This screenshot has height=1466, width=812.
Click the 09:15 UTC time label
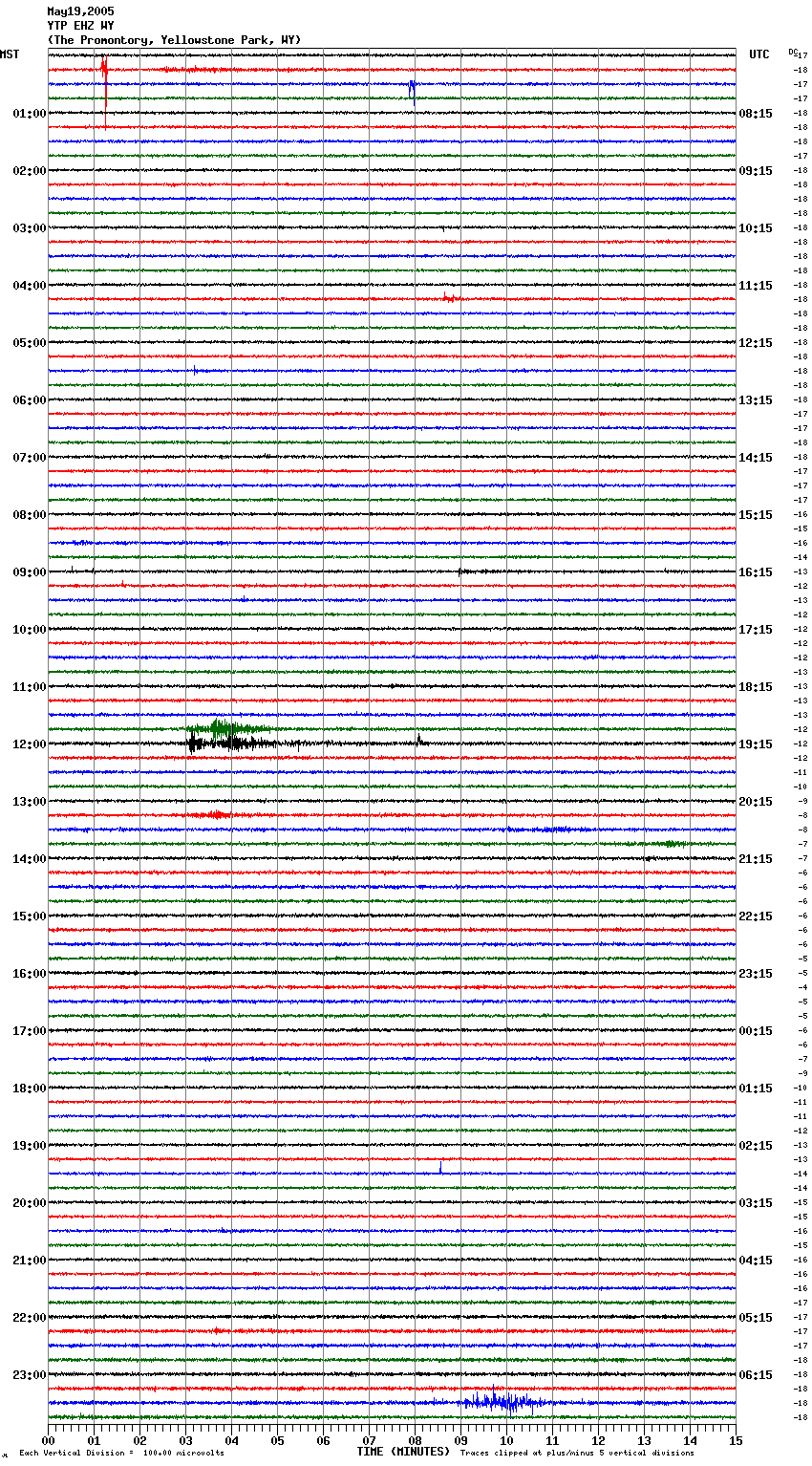tap(756, 171)
